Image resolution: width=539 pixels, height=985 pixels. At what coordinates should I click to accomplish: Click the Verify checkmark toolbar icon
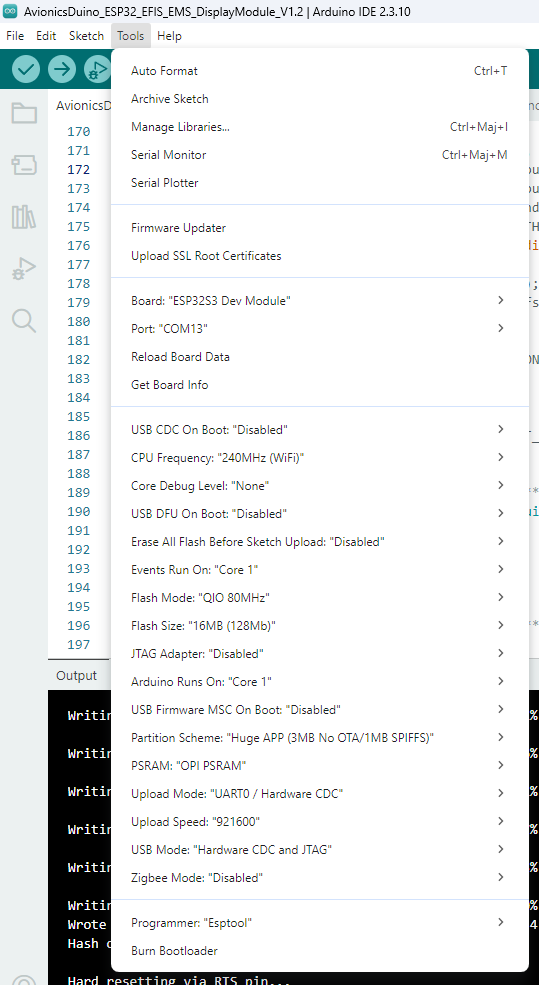[26, 69]
